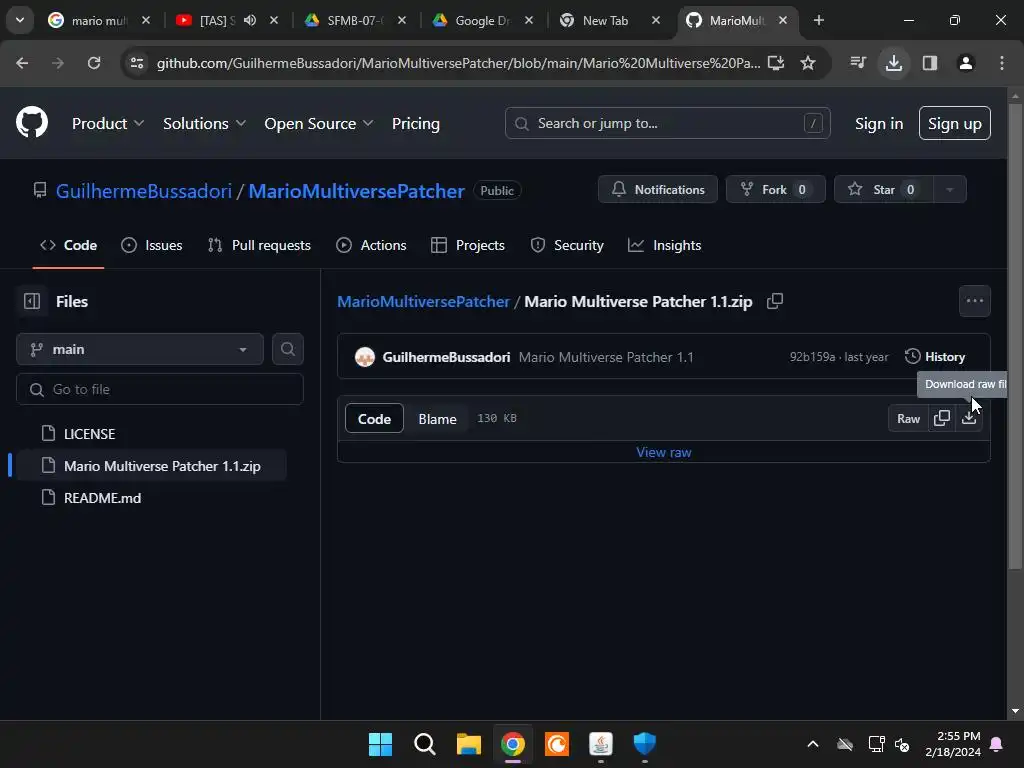Focus the Go to file field

click(159, 389)
